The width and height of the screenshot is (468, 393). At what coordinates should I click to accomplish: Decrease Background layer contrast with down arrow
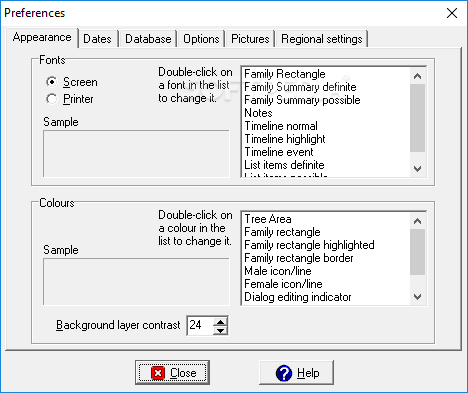tap(220, 330)
